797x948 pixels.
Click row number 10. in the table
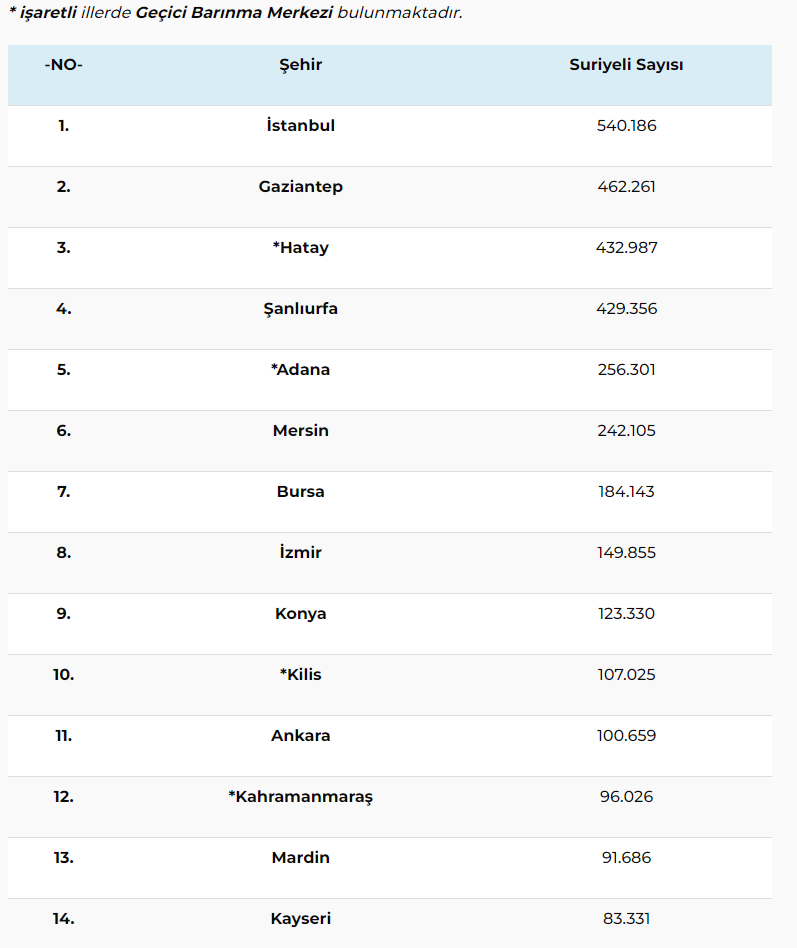[63, 674]
